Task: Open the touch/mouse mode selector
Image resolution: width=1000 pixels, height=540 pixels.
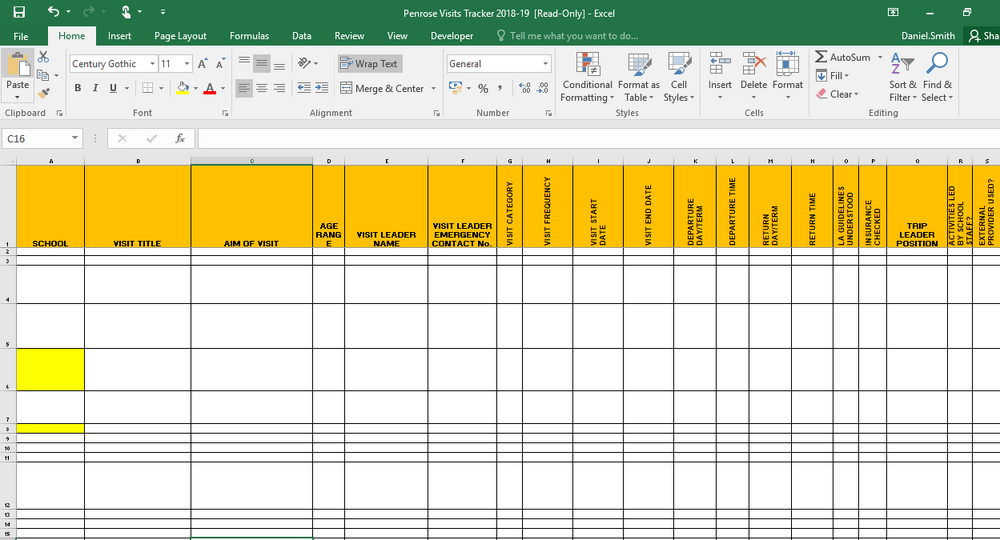Action: tap(126, 12)
